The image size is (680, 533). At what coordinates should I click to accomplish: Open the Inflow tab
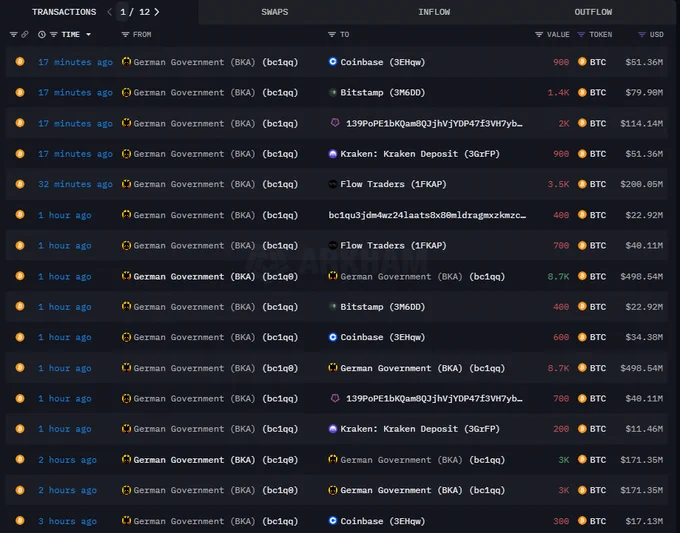(x=434, y=12)
